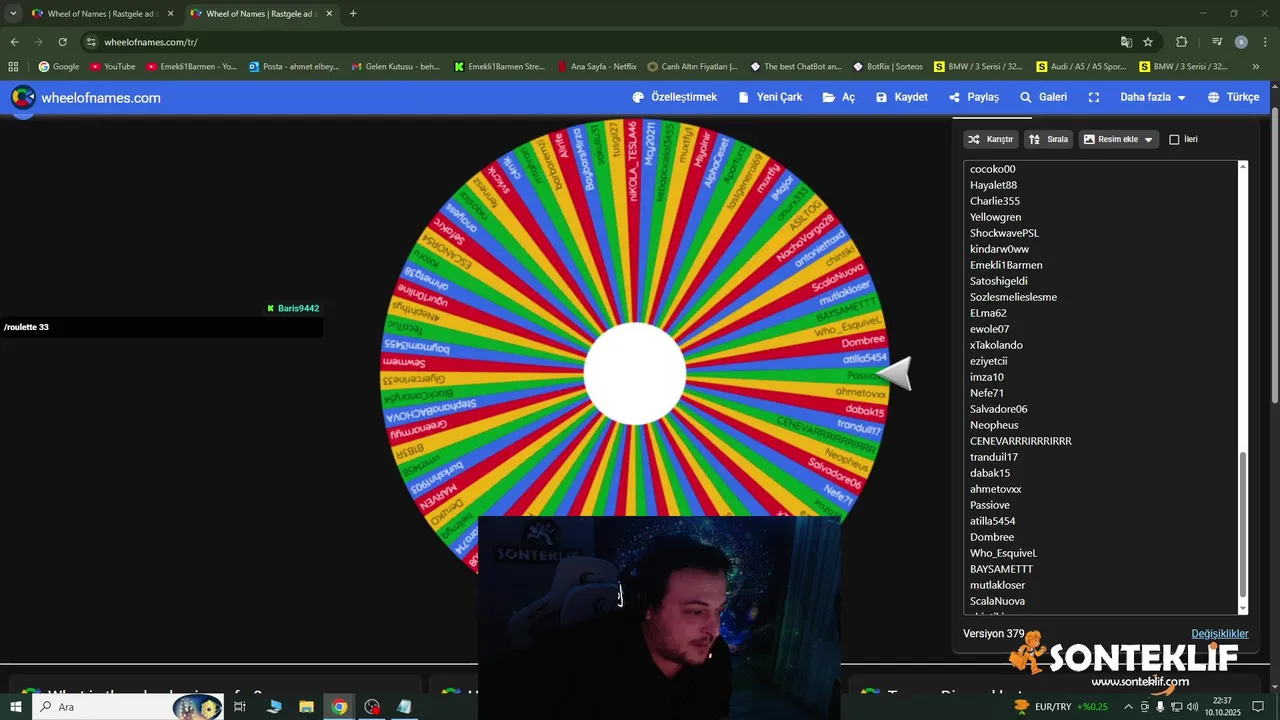Close the second Wheel of Names tab
The width and height of the screenshot is (1280, 720).
point(328,14)
